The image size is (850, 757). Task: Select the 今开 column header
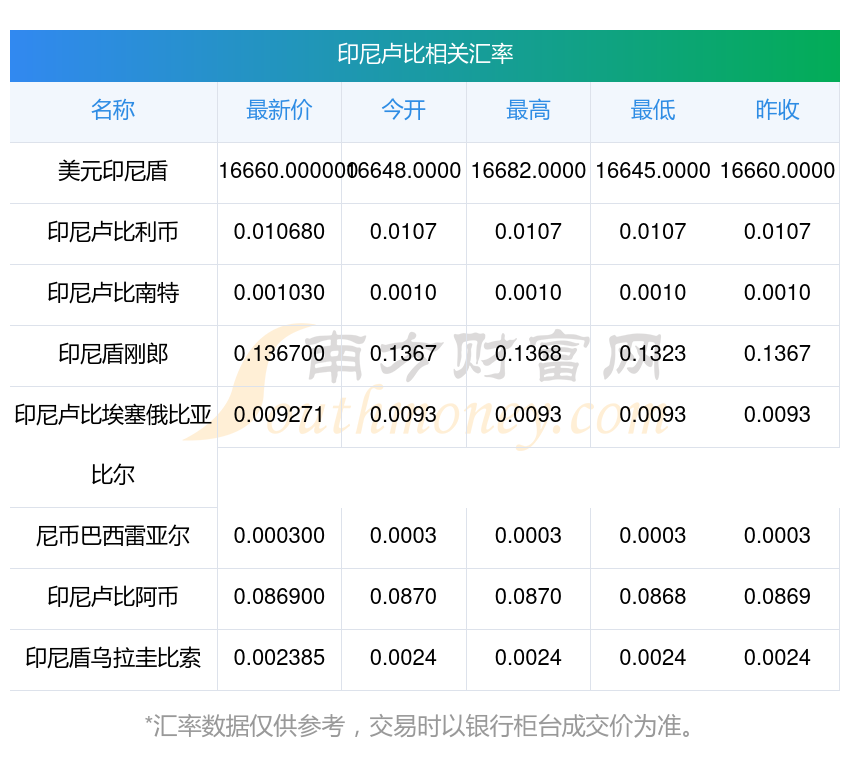pos(403,110)
